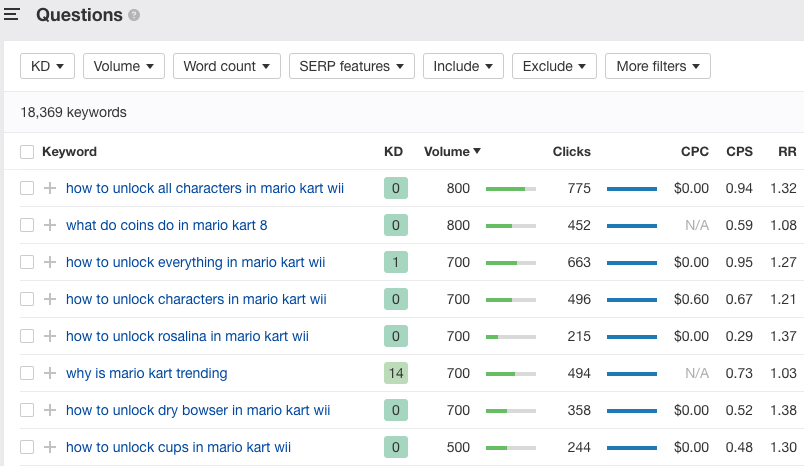This screenshot has width=804, height=466.
Task: Check the 'how to unlock all characters' row
Action: [x=27, y=188]
